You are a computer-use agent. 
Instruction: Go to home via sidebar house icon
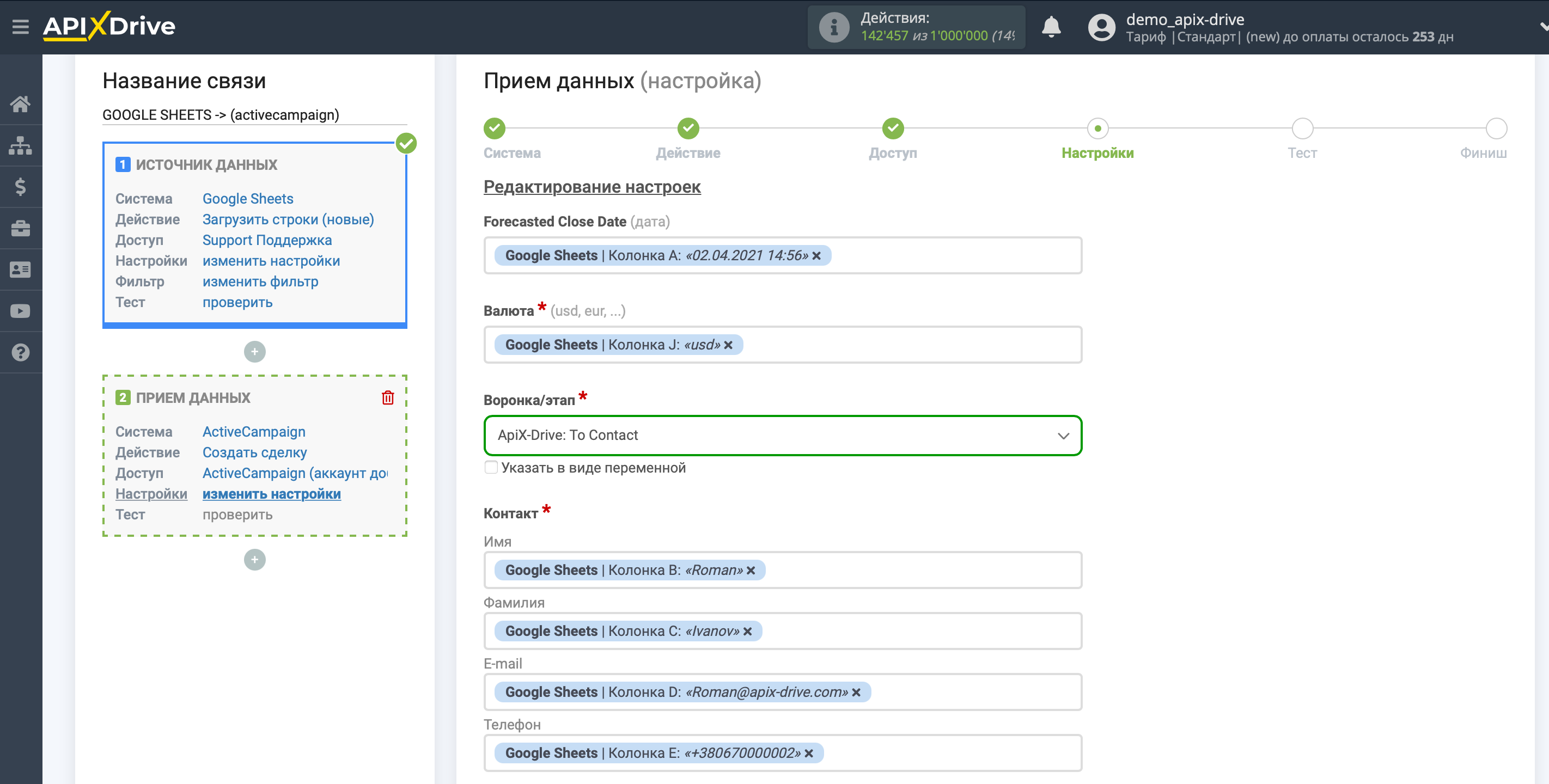coord(21,104)
